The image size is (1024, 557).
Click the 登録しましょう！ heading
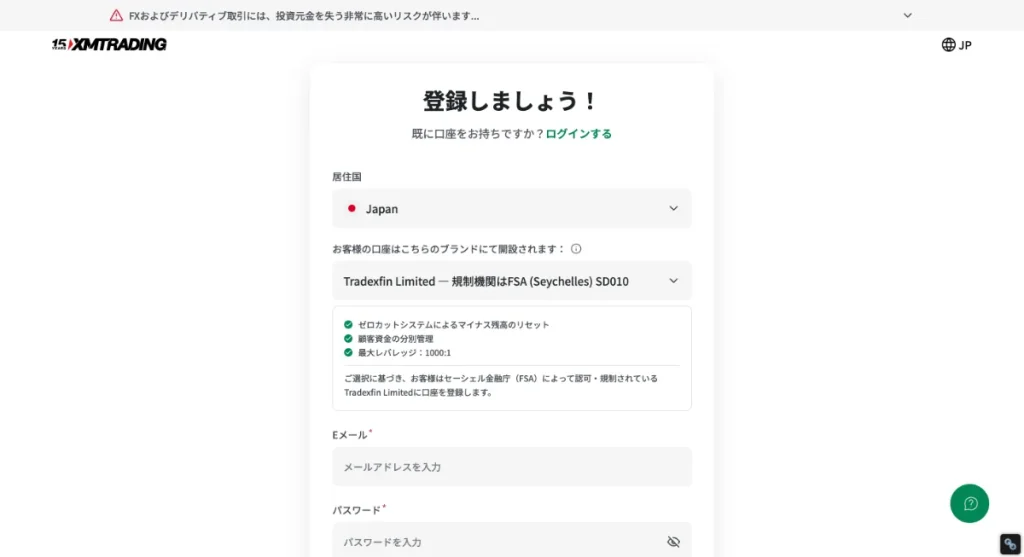pyautogui.click(x=511, y=101)
